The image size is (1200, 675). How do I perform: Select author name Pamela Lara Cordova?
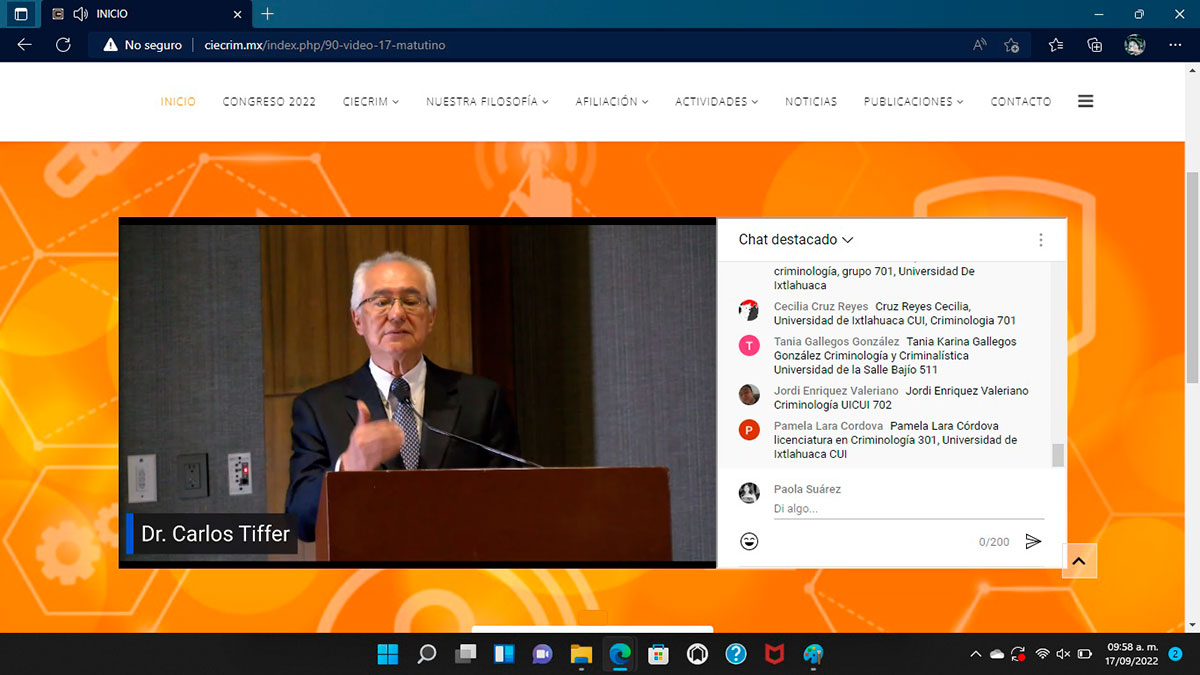point(828,426)
